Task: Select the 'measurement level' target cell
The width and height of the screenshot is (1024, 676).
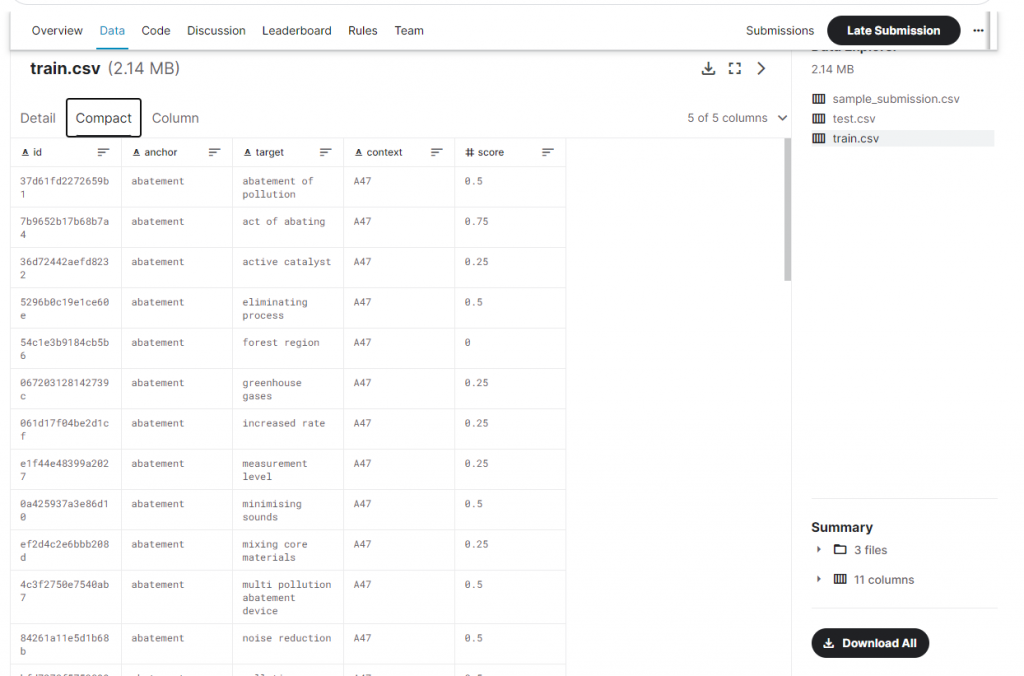Action: (288, 470)
